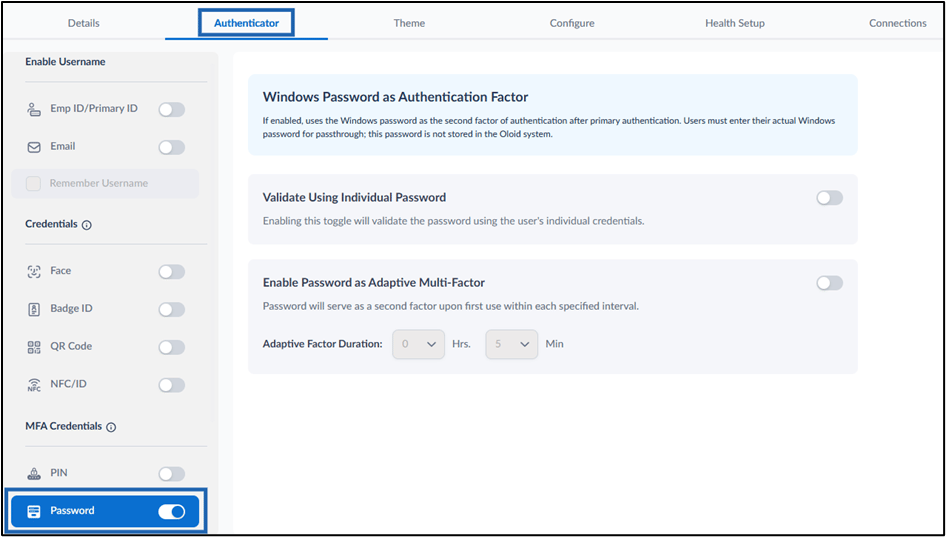The image size is (946, 537).
Task: Click the Face scan icon
Action: point(34,272)
